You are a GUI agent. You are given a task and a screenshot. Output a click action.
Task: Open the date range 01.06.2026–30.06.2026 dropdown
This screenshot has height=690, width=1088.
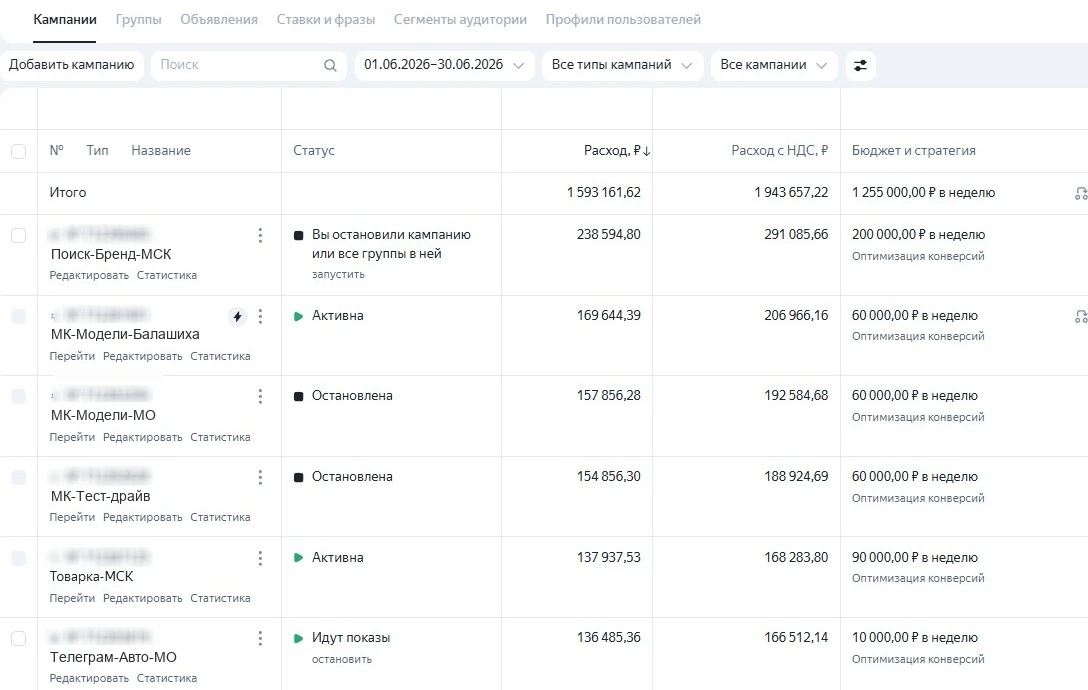tap(444, 65)
